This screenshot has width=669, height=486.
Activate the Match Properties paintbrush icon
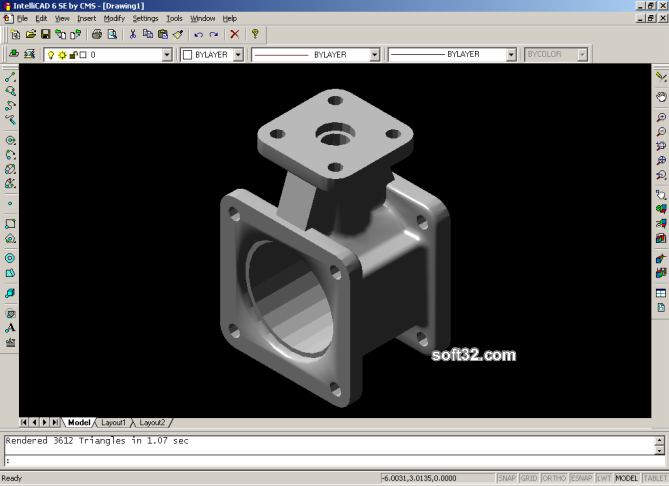tap(178, 35)
